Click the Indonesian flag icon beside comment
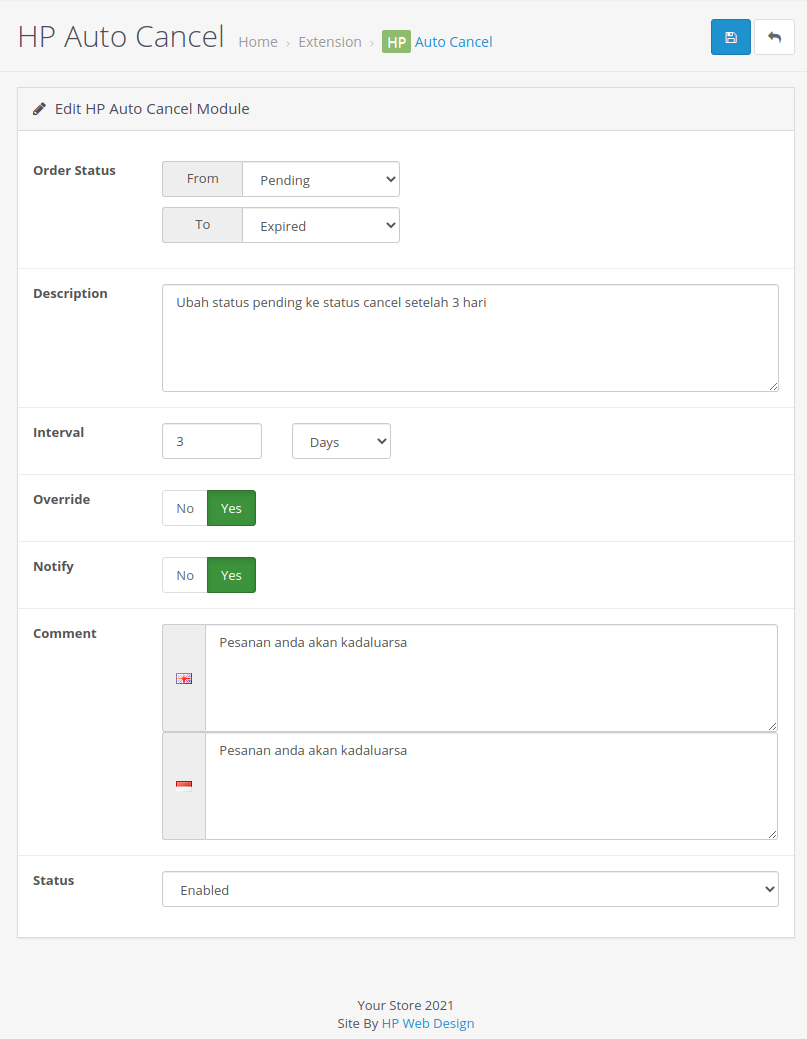Viewport: 807px width, 1039px height. [x=184, y=786]
